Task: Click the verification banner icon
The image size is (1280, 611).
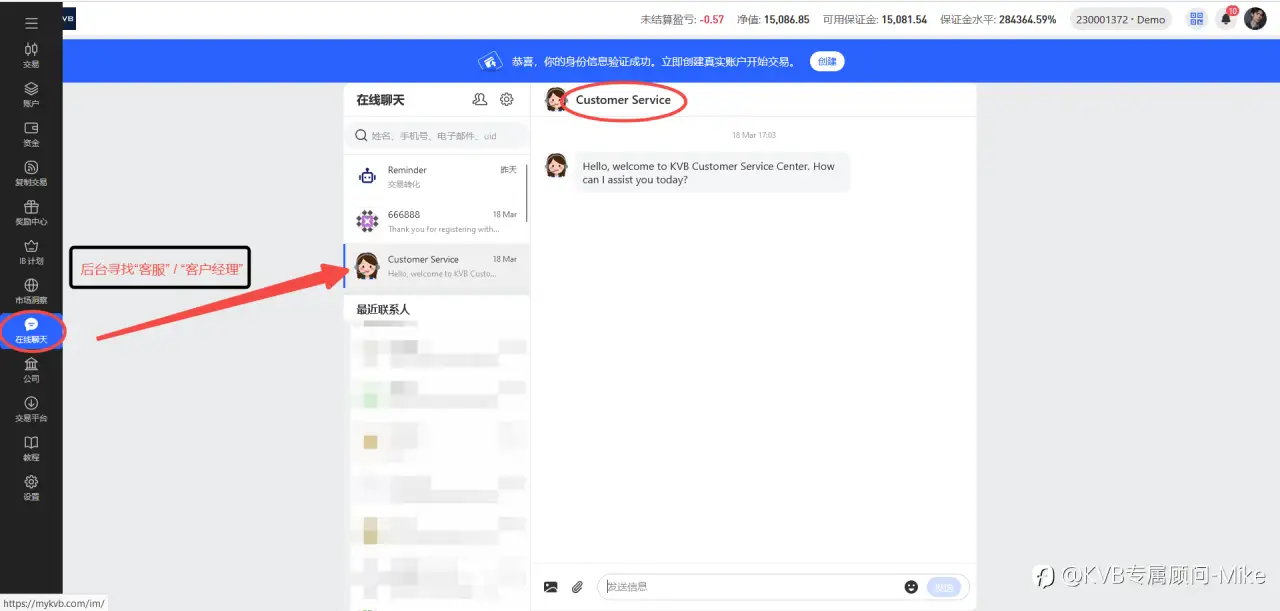Action: pos(490,61)
